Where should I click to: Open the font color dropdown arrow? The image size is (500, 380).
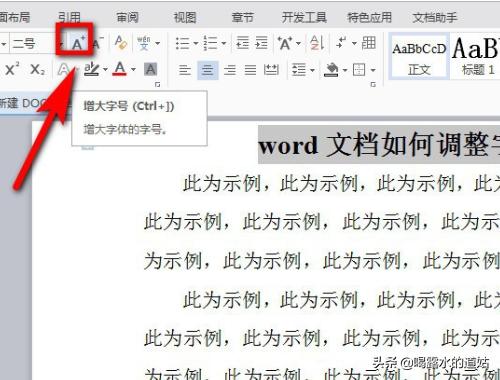coord(133,70)
